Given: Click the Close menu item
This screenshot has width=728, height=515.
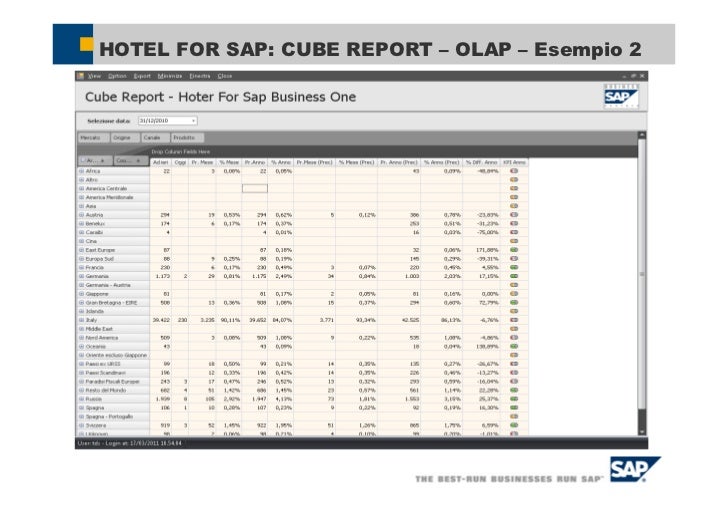Looking at the screenshot, I should click(225, 76).
